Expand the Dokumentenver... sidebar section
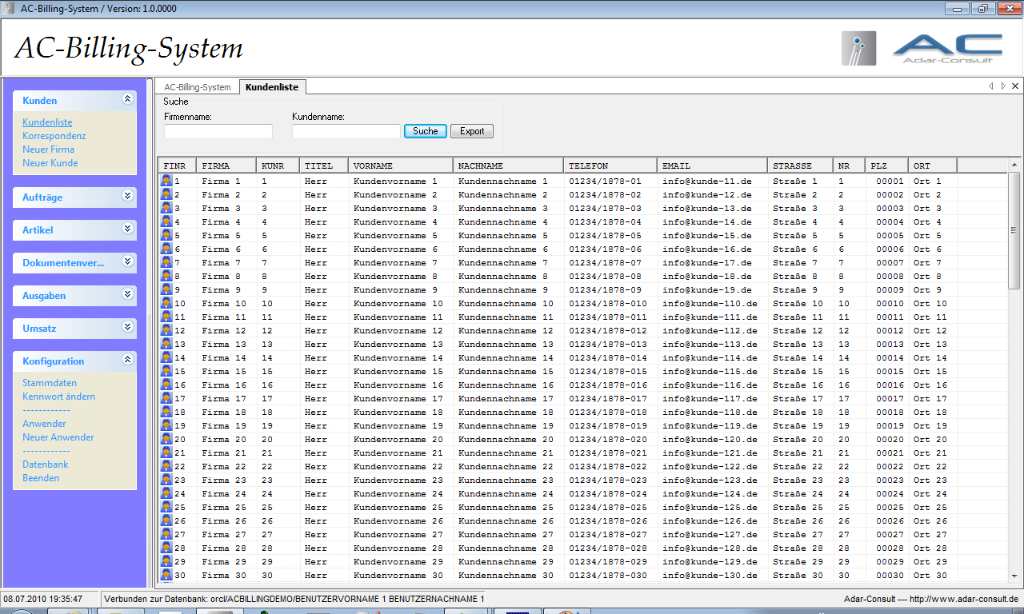 coord(127,261)
